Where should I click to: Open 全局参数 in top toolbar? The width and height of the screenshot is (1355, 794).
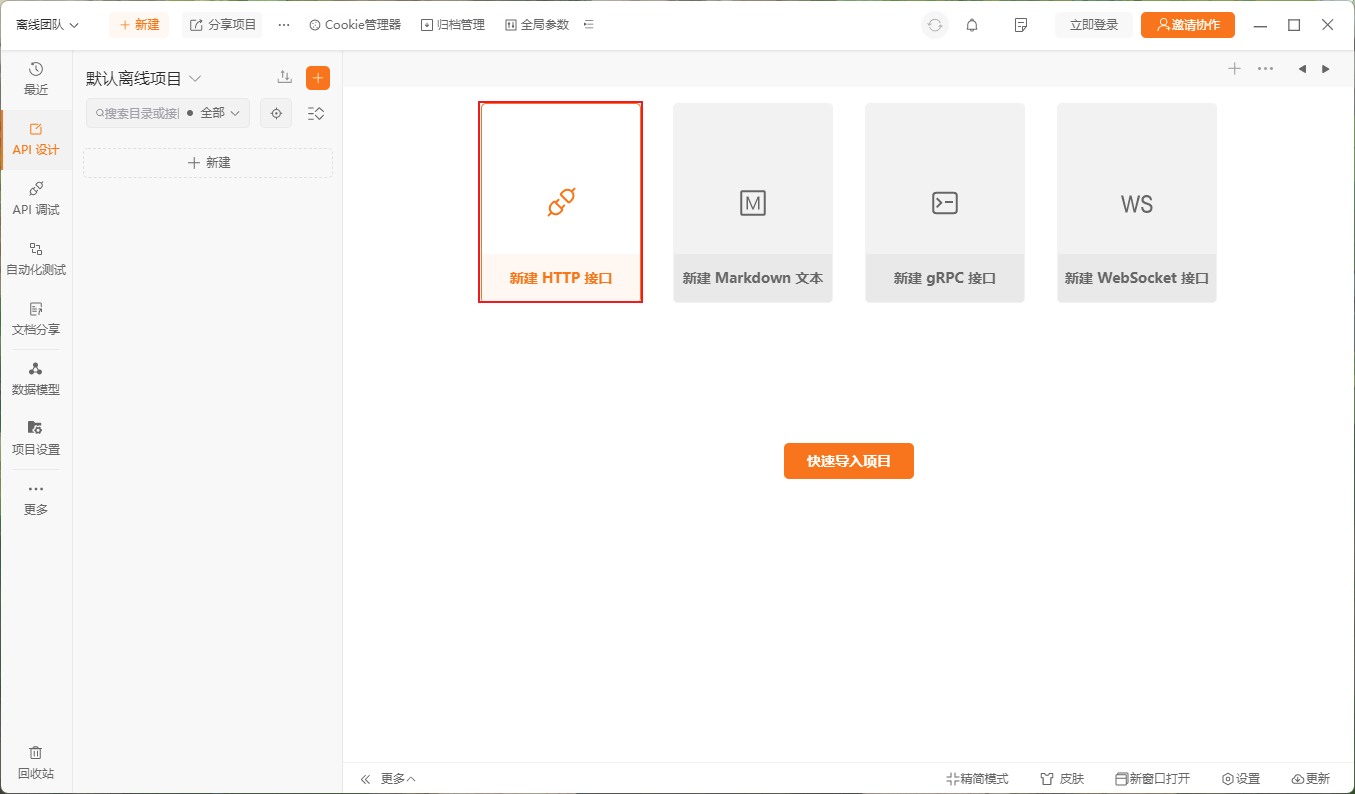coord(537,25)
